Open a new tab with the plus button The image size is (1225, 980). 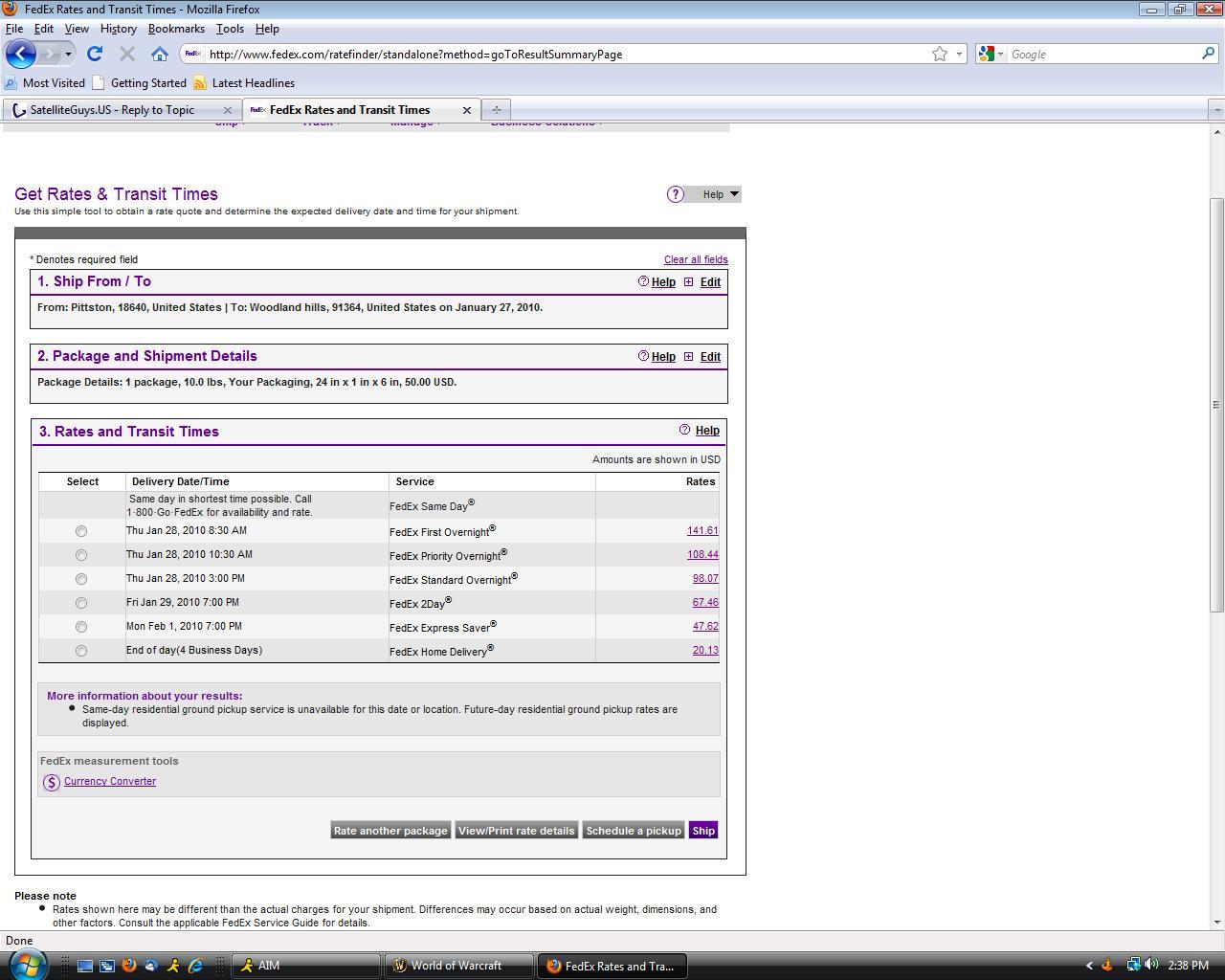tap(496, 110)
